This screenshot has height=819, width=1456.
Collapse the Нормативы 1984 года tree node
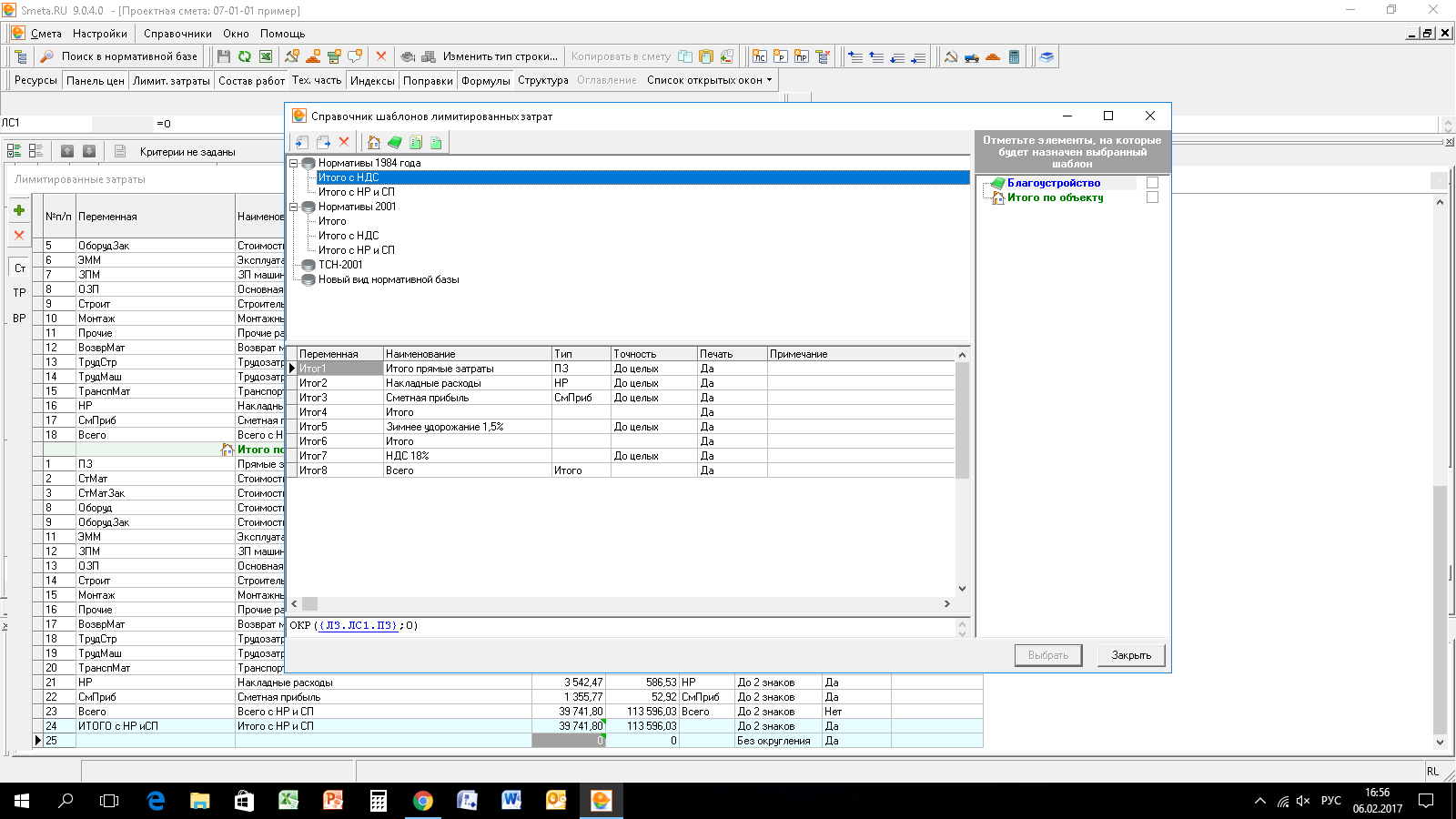coord(293,163)
